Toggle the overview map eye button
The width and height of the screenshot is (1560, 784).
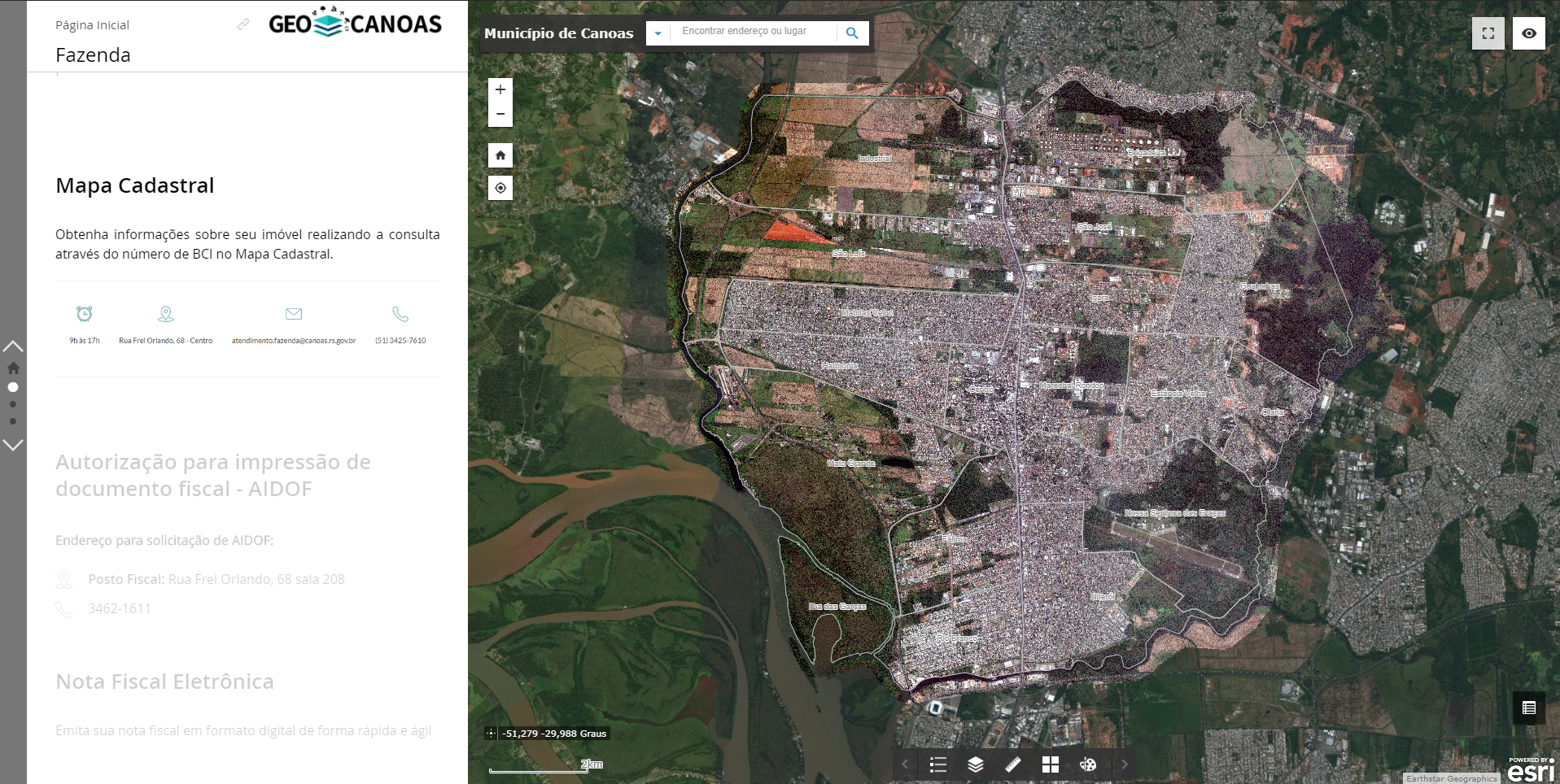tap(1528, 33)
